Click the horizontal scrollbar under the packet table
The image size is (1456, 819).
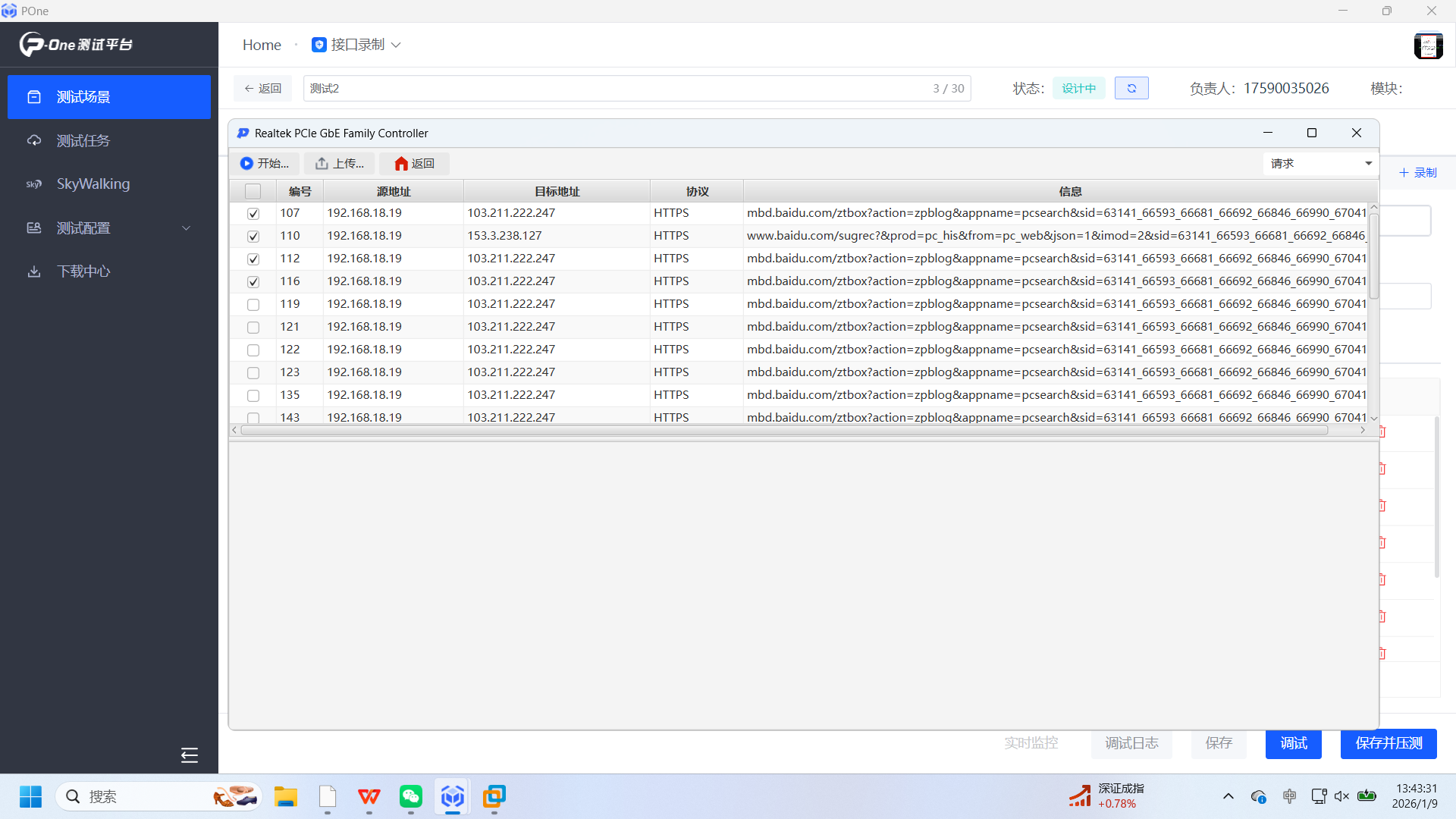(x=783, y=430)
